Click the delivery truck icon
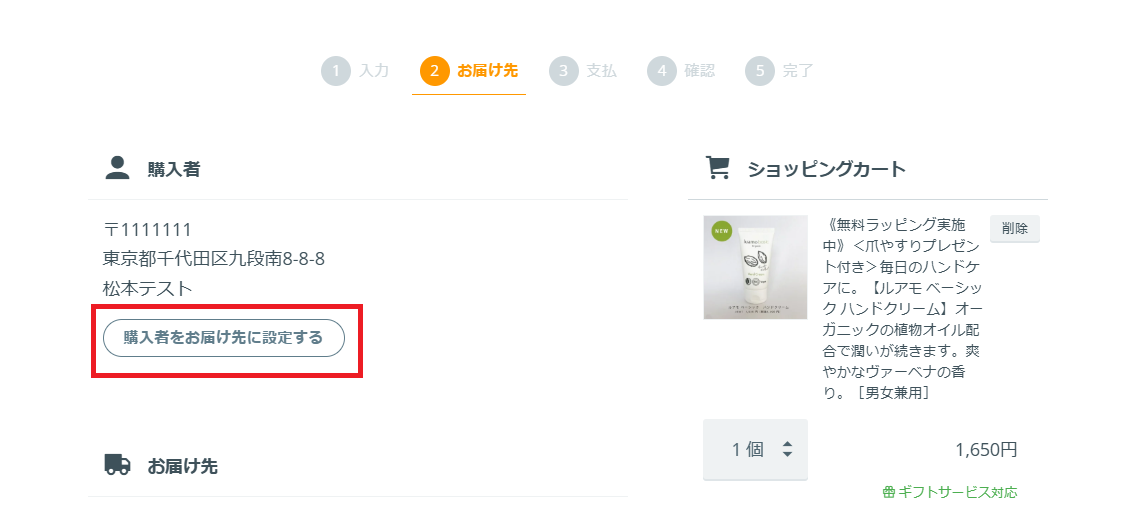1121x507 pixels. coord(117,464)
